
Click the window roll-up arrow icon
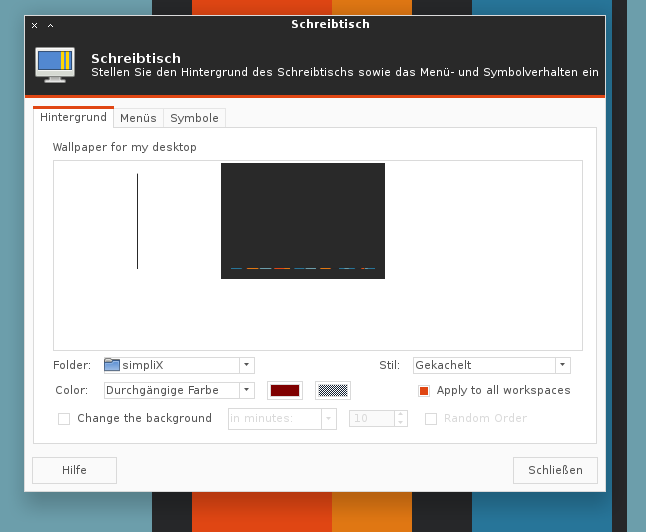pos(50,25)
